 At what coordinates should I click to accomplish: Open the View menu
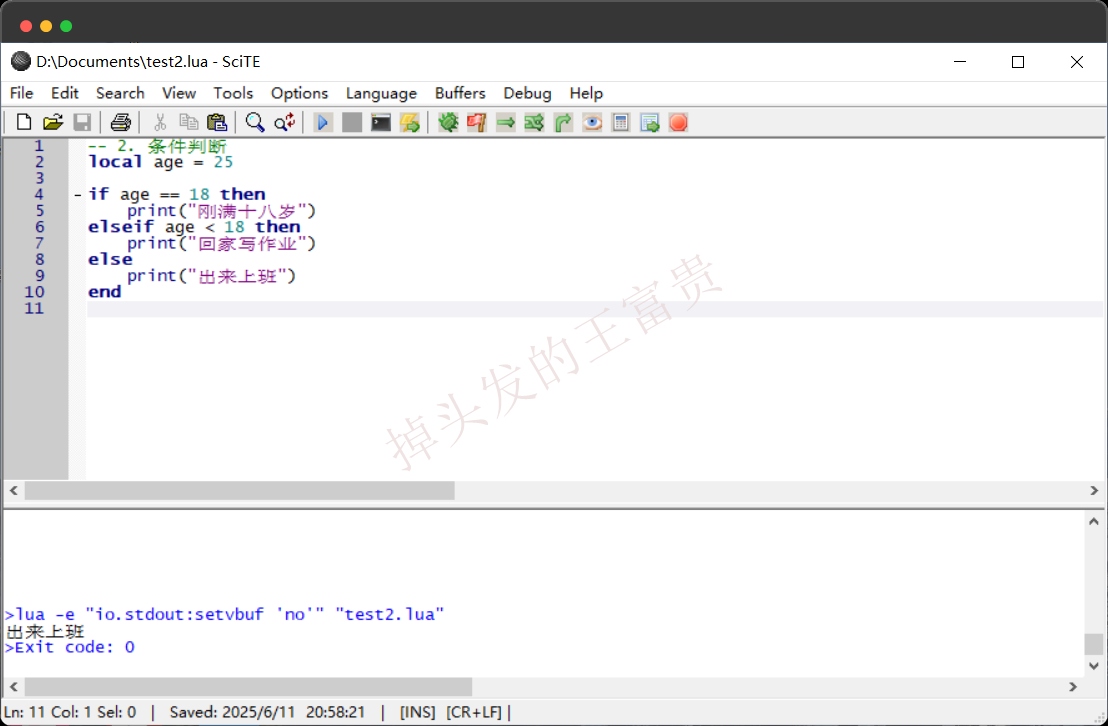click(179, 93)
